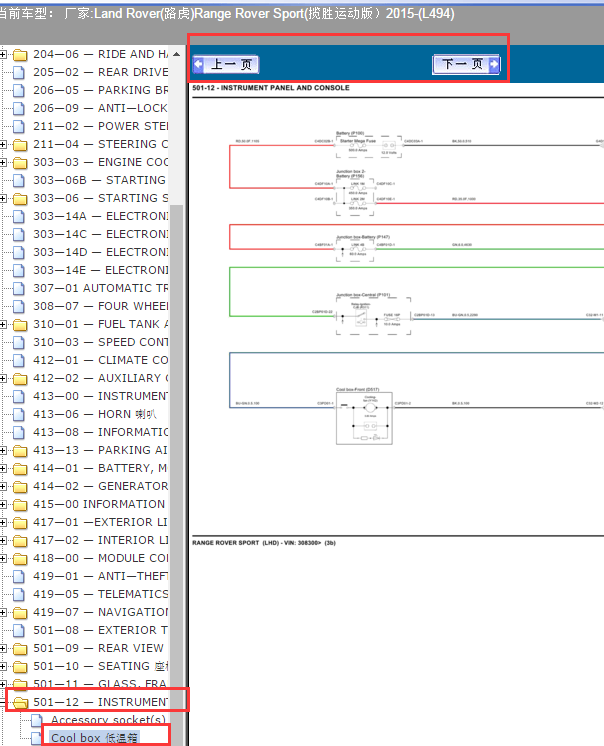
Task: Expand the 417-01 EXTERIOR LI folder
Action: pyautogui.click(x=3, y=522)
